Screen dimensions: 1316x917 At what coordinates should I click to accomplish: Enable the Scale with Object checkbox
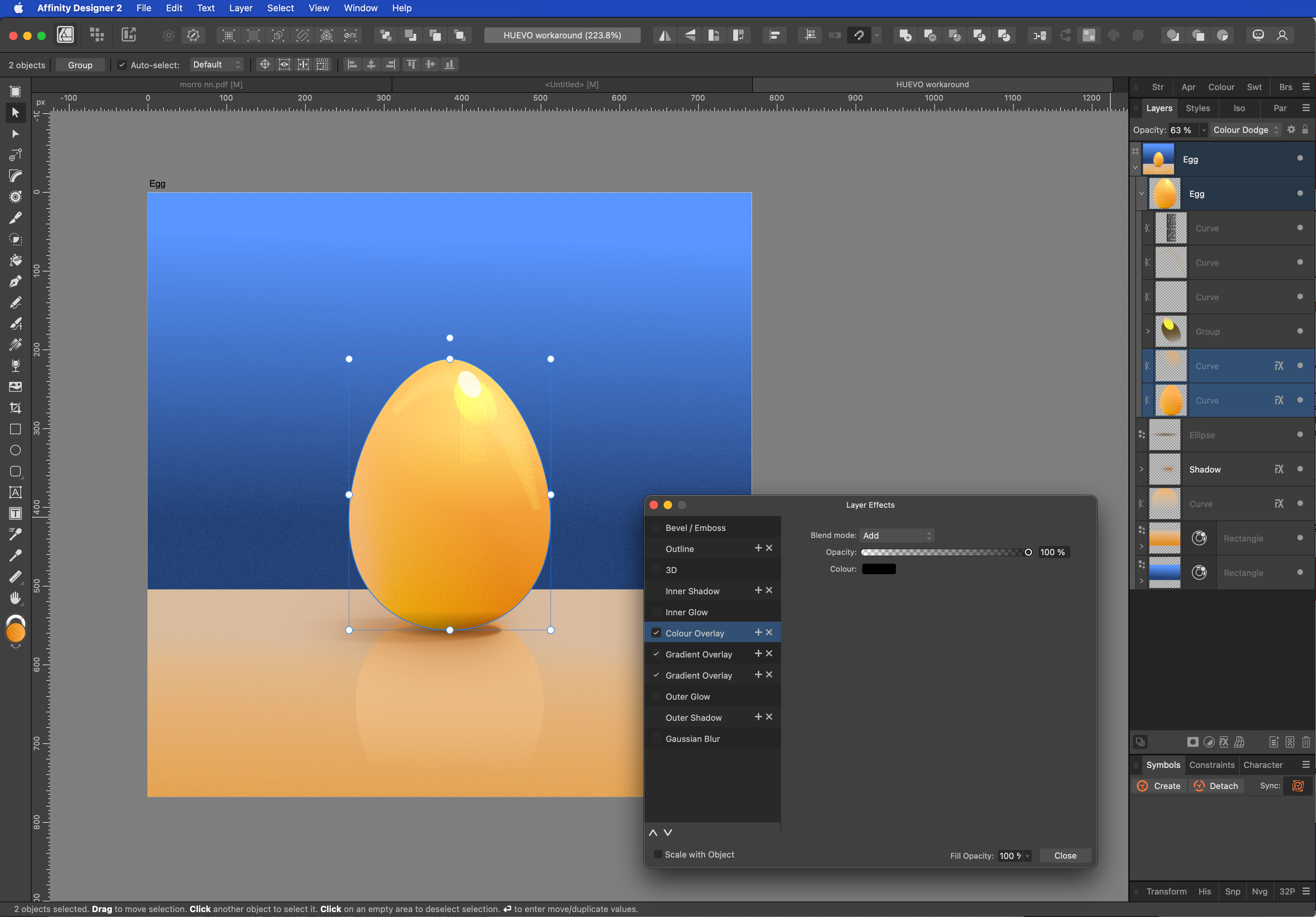coord(658,854)
